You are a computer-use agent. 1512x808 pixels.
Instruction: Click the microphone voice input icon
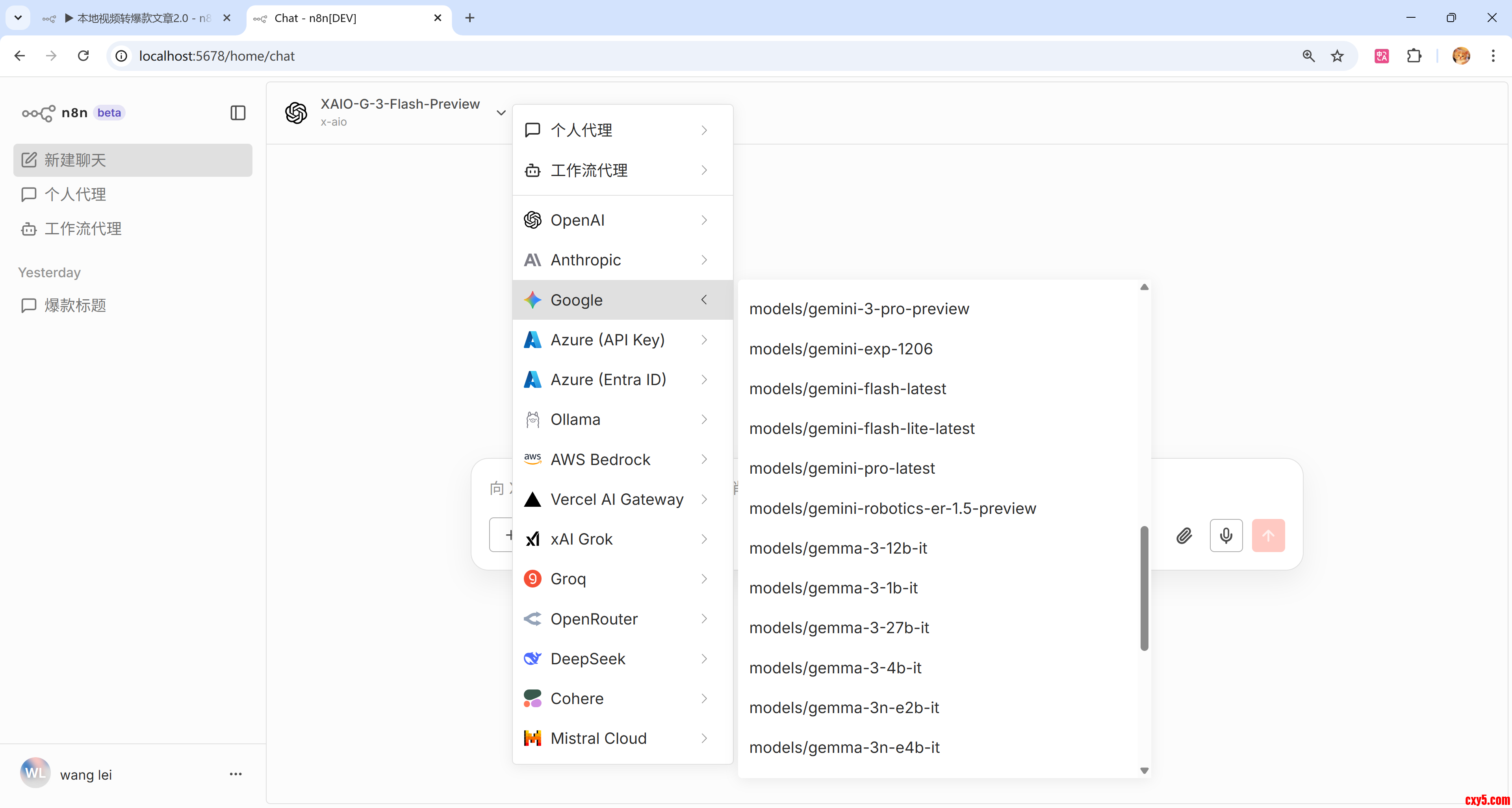1226,535
